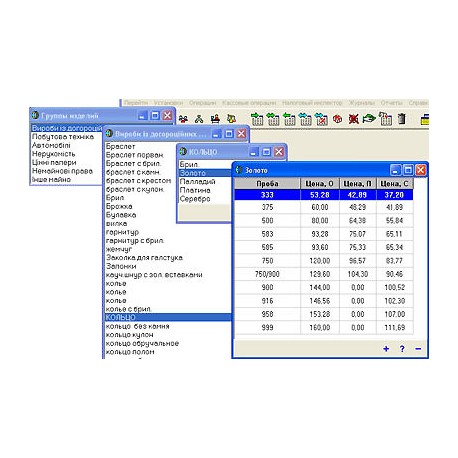The width and height of the screenshot is (458, 458).
Task: Select 'кольцо без камня' in items list
Action: click(x=138, y=326)
